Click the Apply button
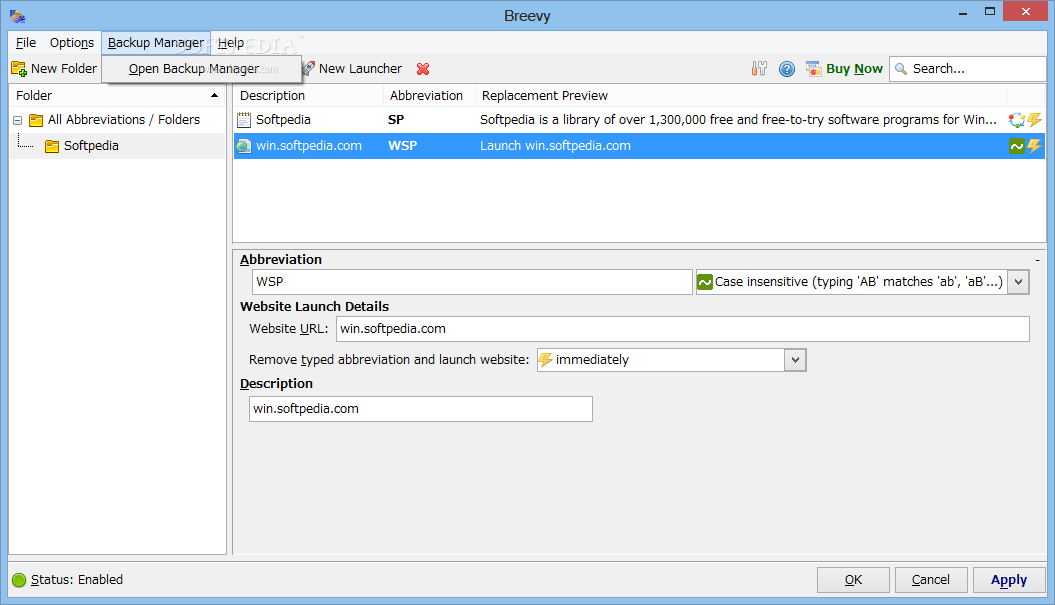 (1009, 580)
